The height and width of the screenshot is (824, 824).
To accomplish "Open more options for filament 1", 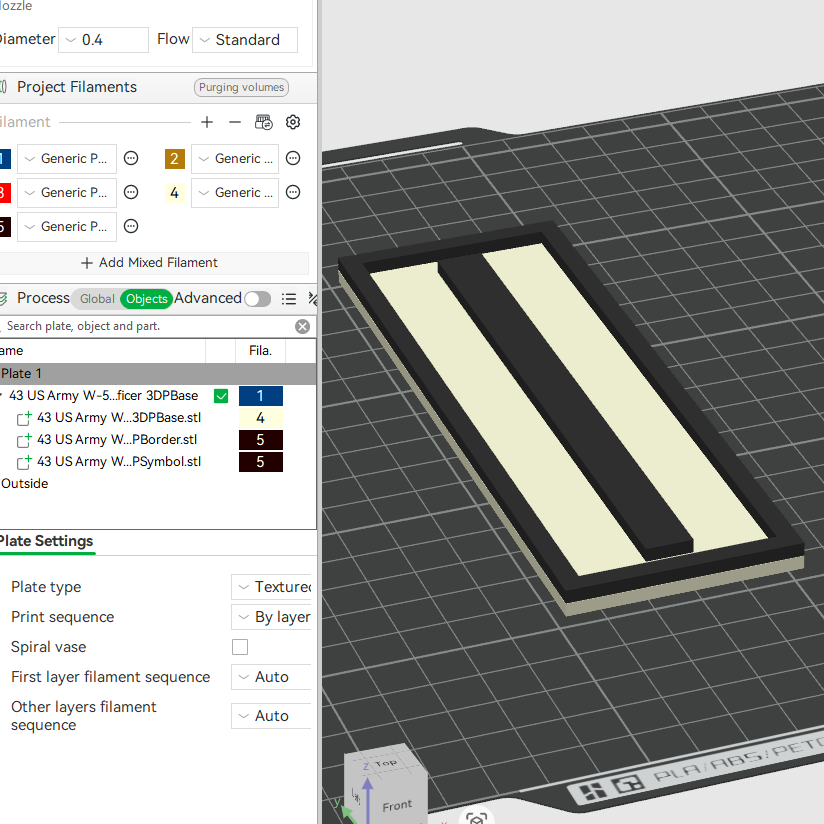I will point(131,158).
